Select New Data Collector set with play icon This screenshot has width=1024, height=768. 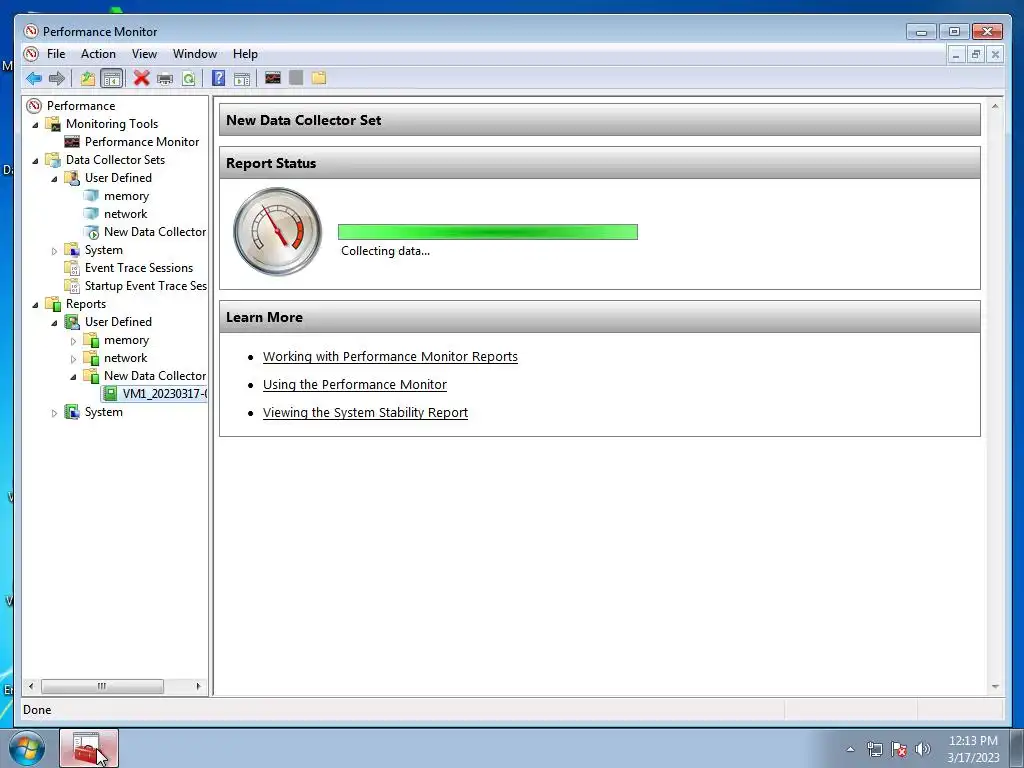click(155, 232)
